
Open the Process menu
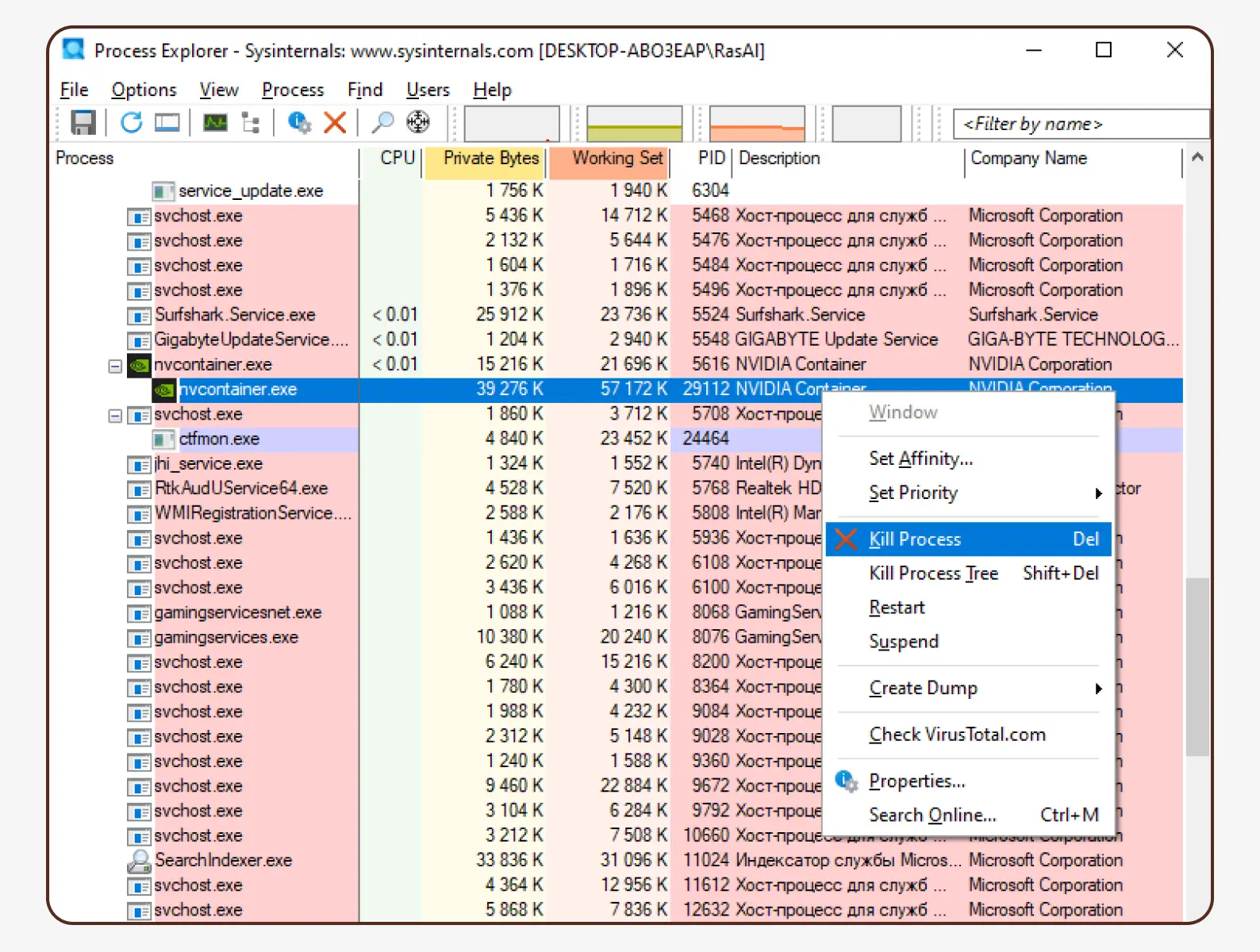[x=293, y=90]
